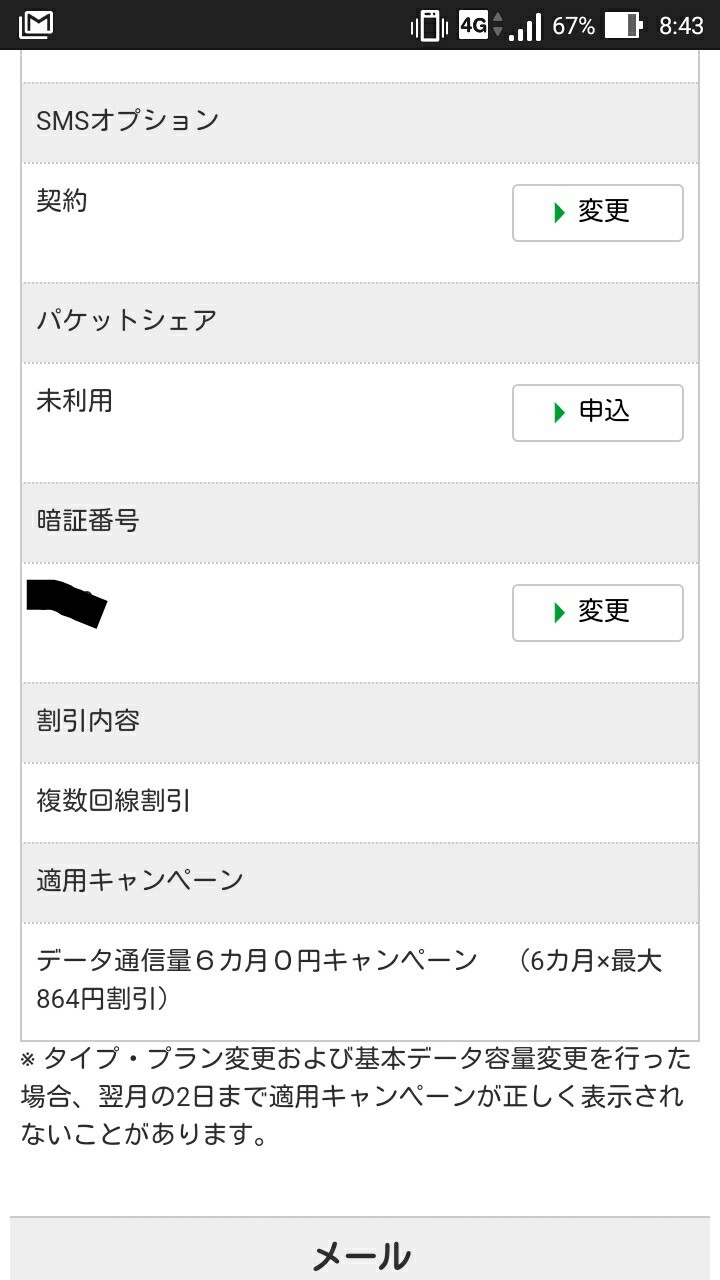The height and width of the screenshot is (1280, 720).
Task: Select the 割引内容 section header
Action: 88,721
